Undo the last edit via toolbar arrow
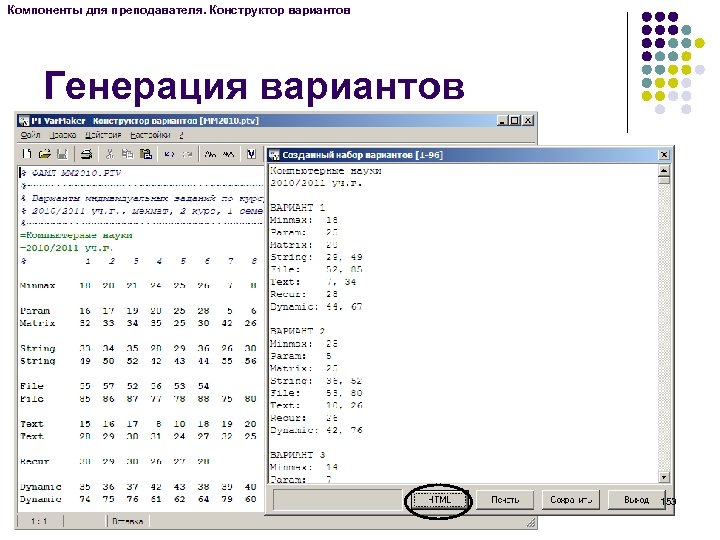The image size is (720, 540). [169, 154]
